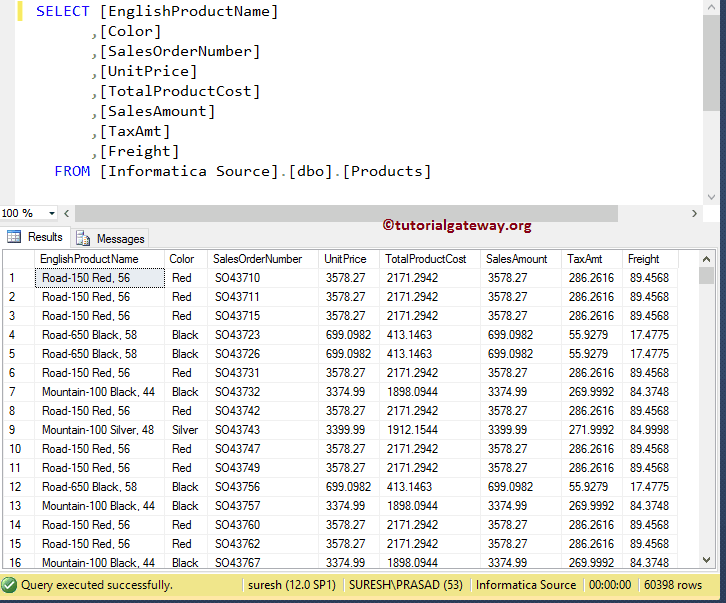Click the Results grid icon
Image resolution: width=726 pixels, height=603 pixels.
[x=14, y=237]
